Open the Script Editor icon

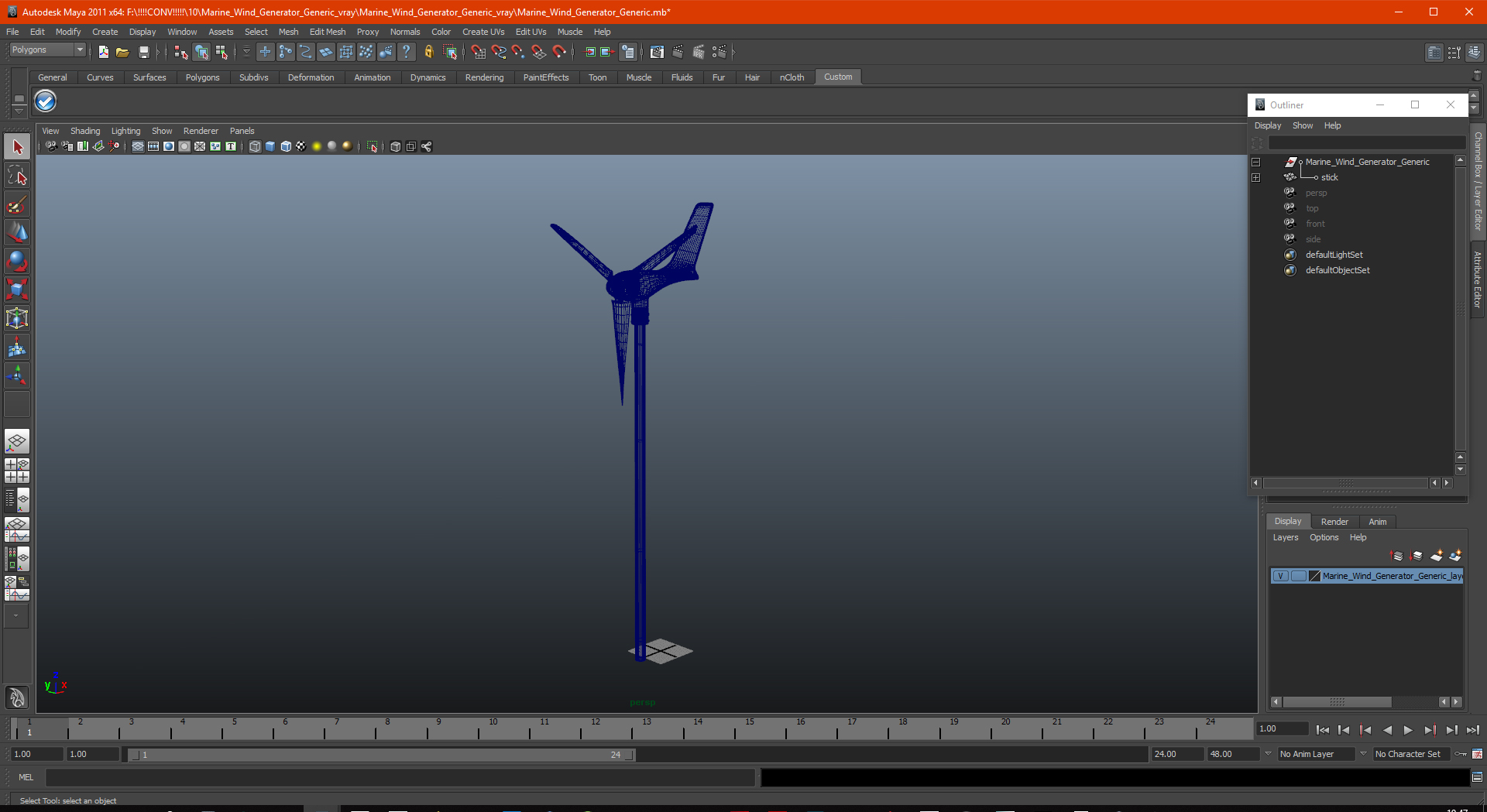1477,777
